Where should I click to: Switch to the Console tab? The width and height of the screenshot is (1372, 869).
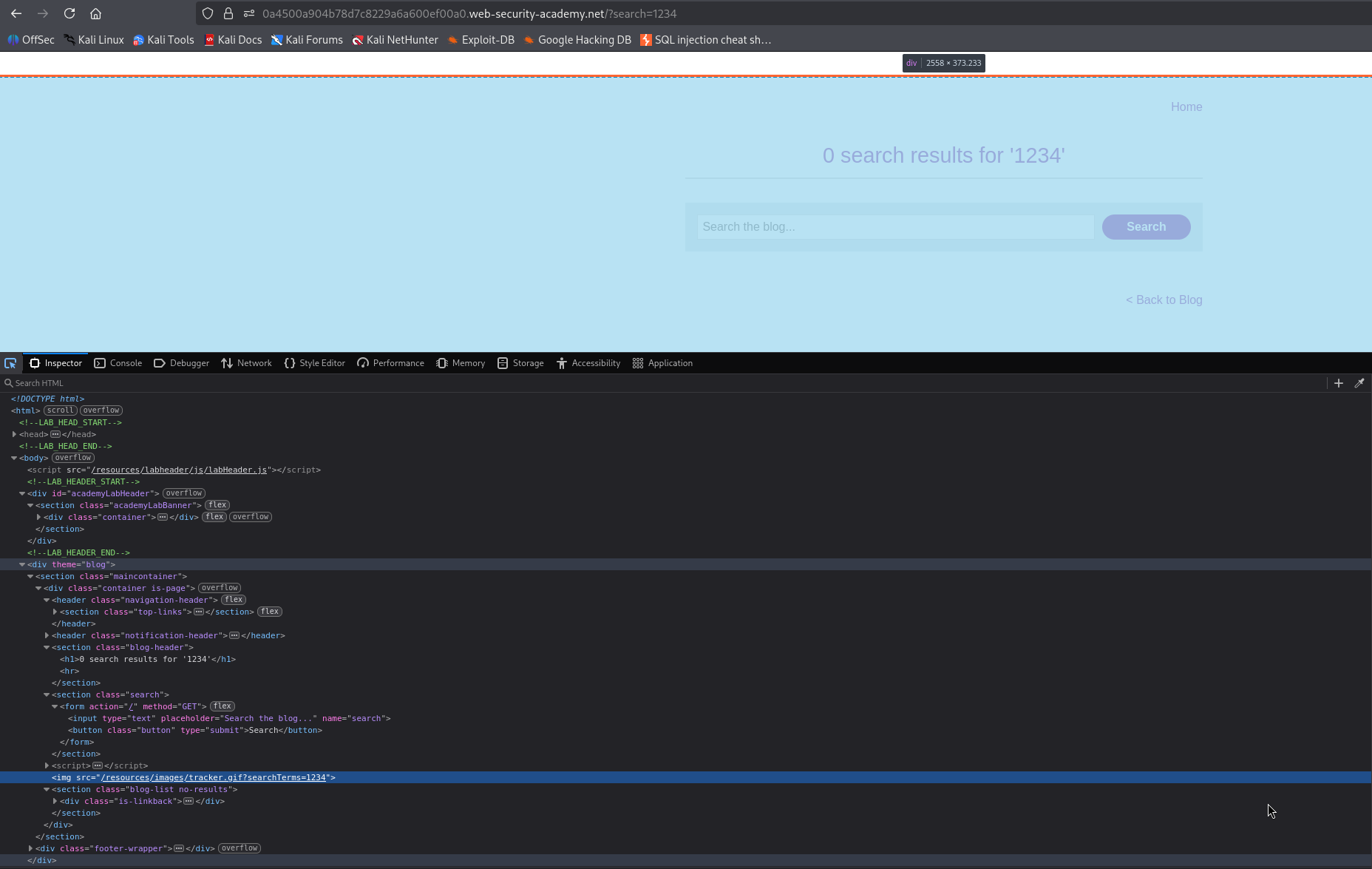click(118, 363)
